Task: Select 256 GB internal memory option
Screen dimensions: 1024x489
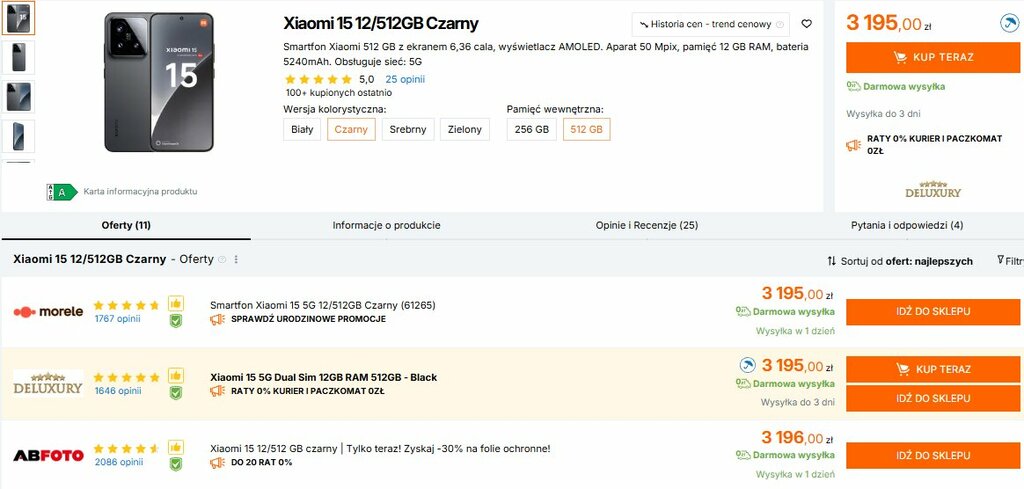Action: (x=532, y=129)
